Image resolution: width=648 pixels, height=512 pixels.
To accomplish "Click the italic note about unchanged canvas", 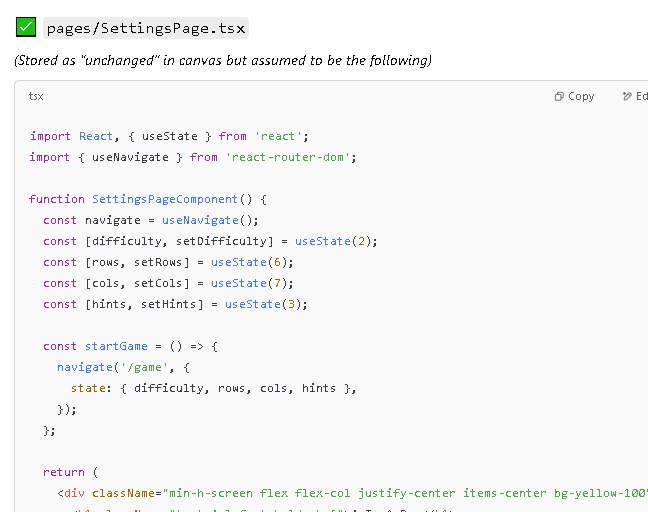I will coord(223,60).
